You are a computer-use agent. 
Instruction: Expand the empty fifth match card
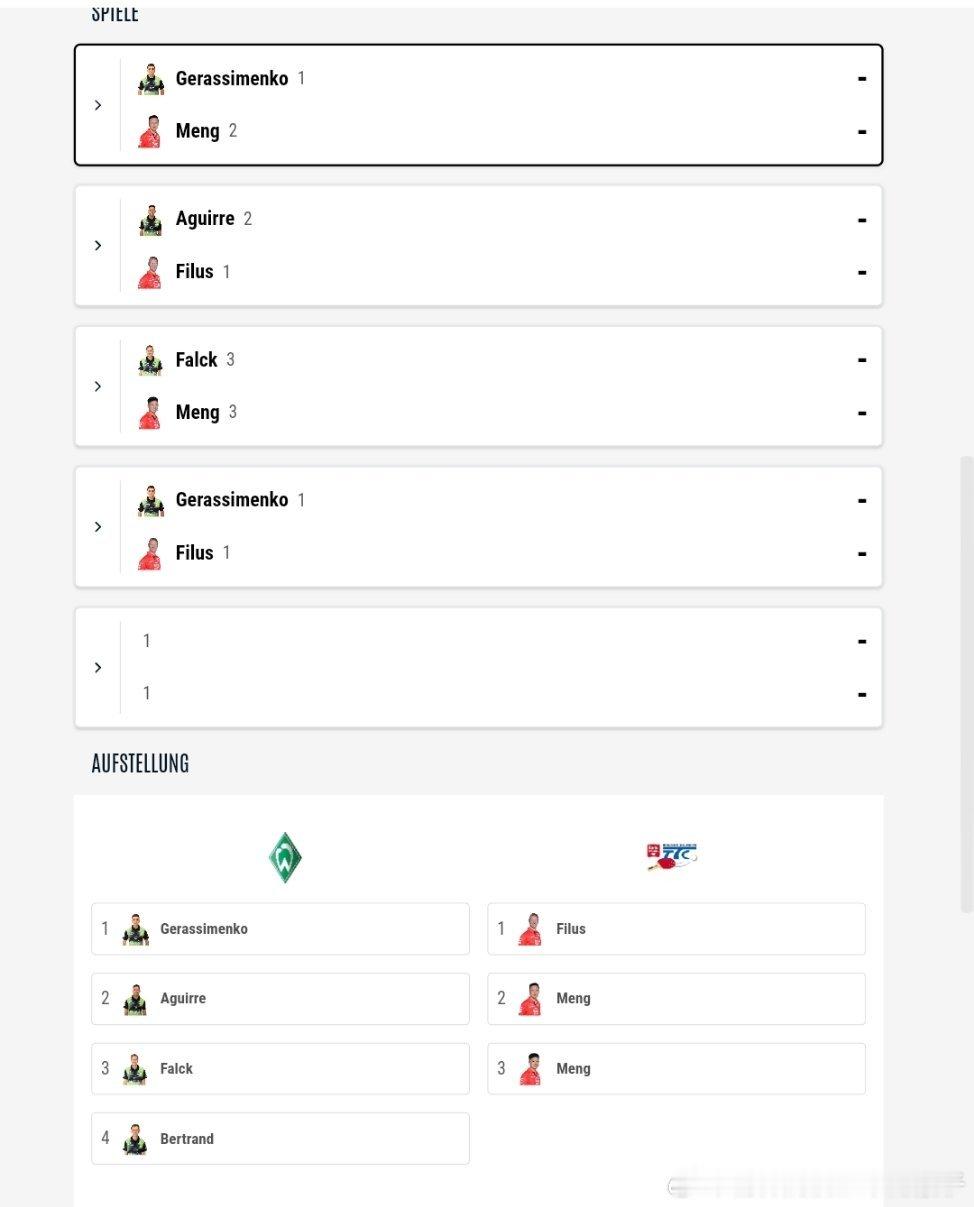[97, 667]
